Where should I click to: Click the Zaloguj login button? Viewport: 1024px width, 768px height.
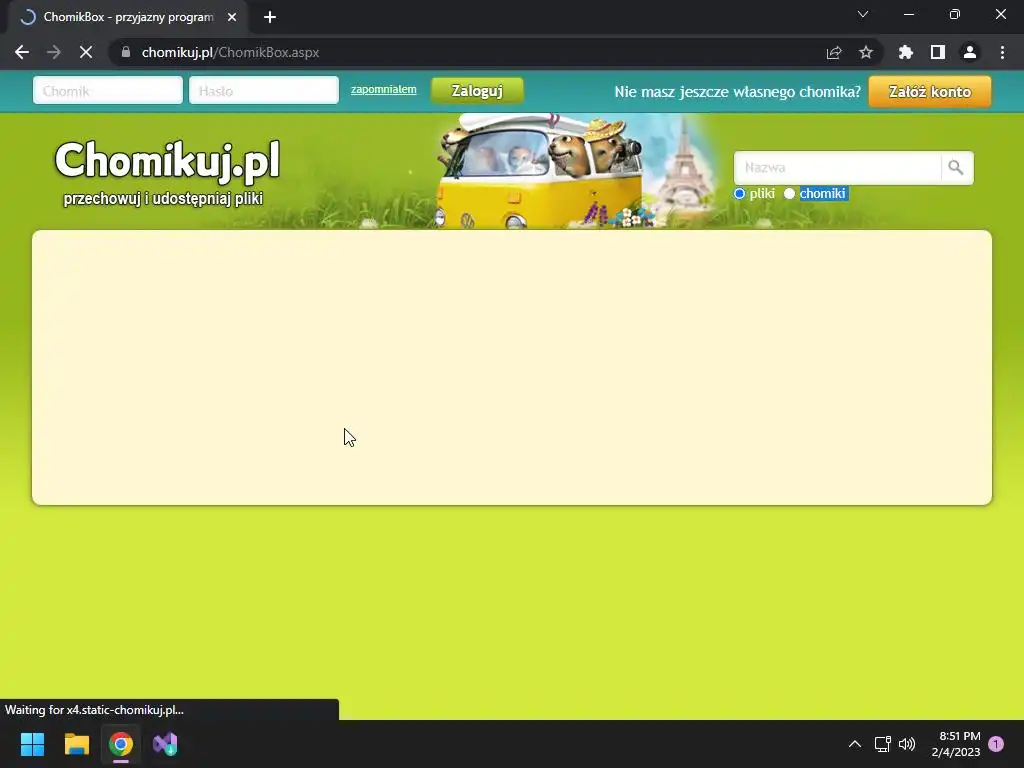pyautogui.click(x=477, y=91)
